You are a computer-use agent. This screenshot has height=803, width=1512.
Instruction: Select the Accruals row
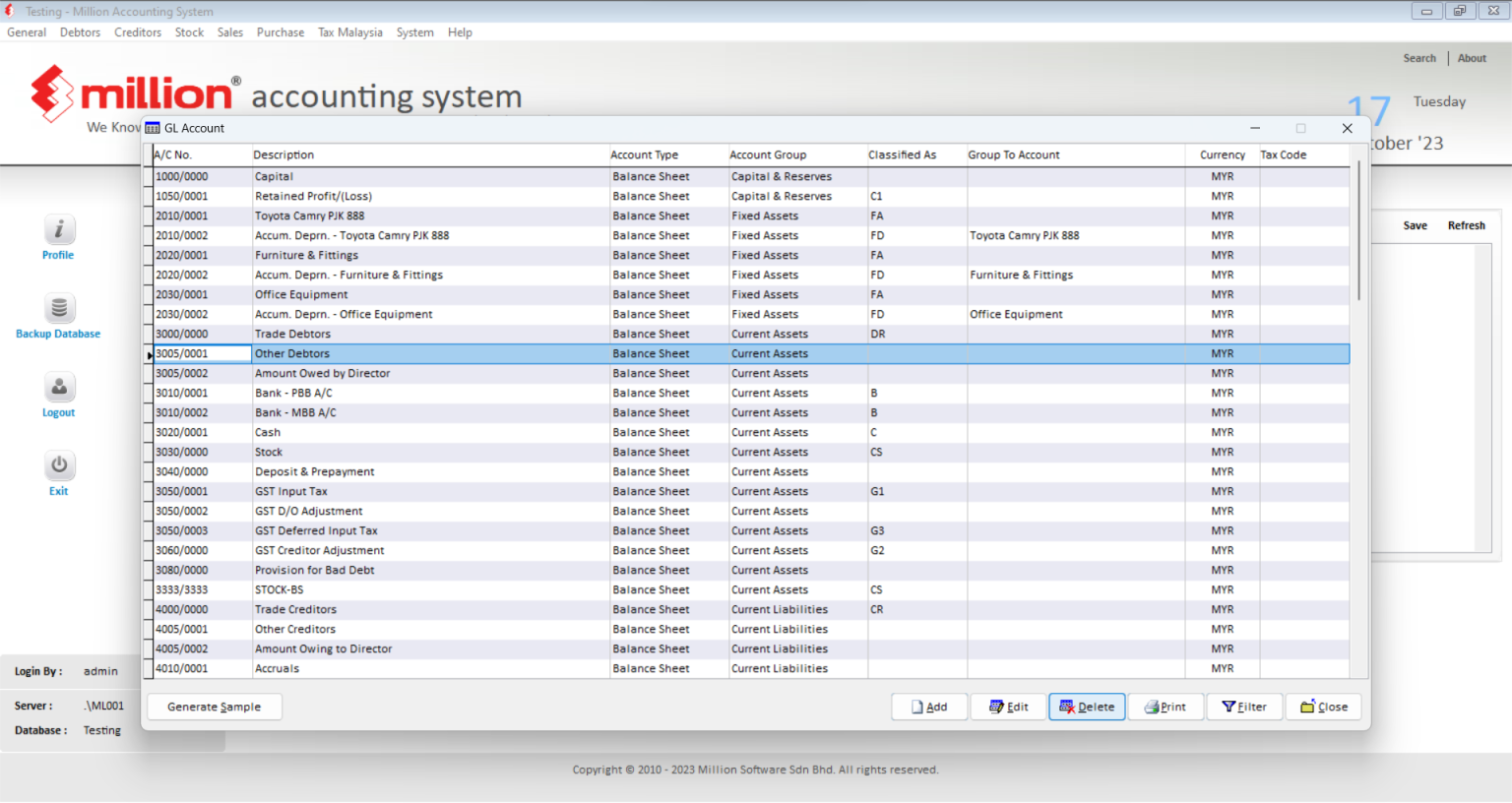[751, 668]
